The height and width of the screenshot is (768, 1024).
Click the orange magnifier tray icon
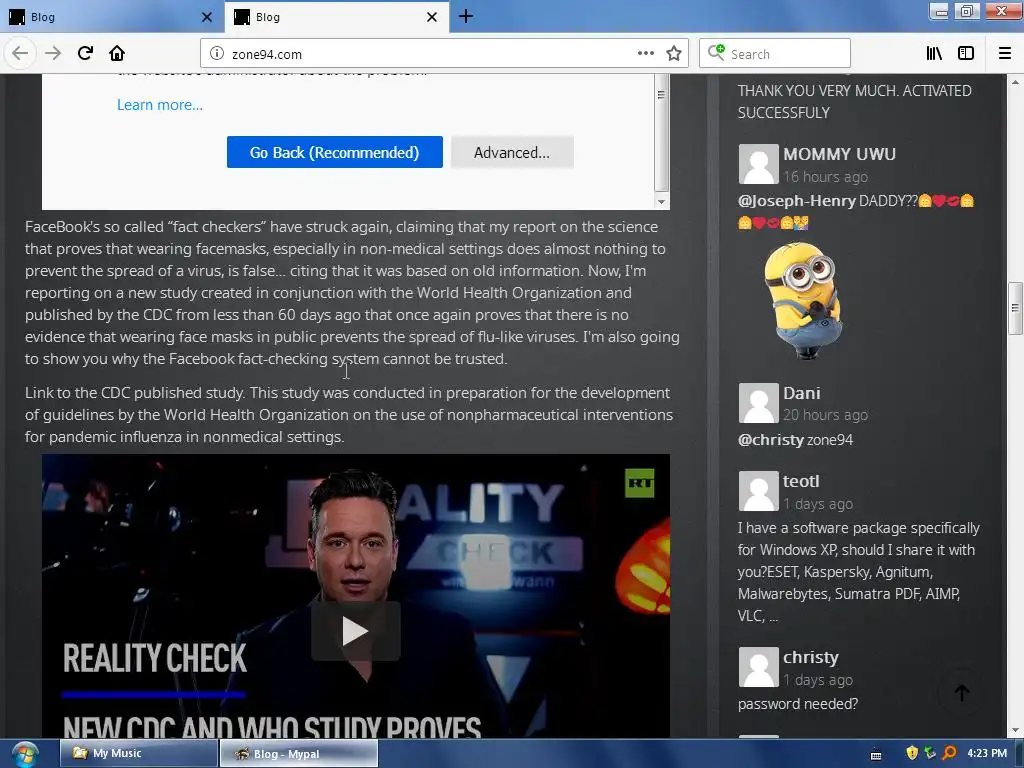click(x=950, y=753)
